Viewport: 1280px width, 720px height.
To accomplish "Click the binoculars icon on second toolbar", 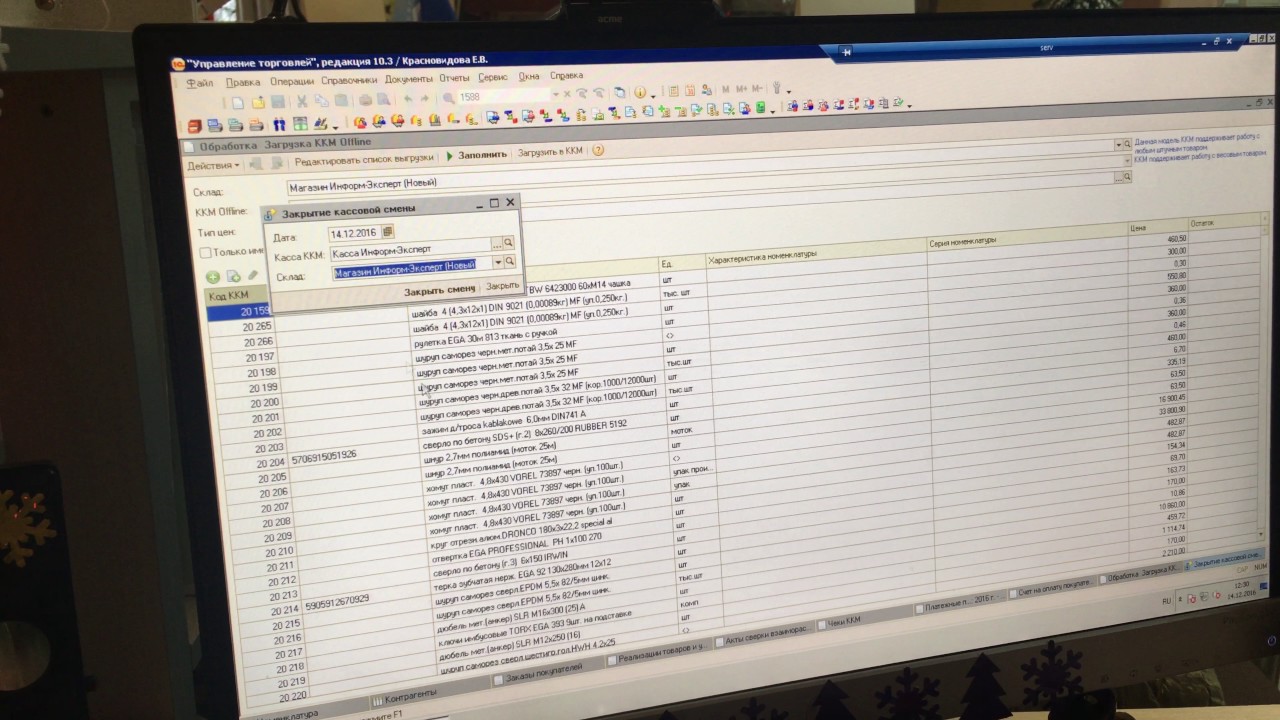I will [x=279, y=124].
